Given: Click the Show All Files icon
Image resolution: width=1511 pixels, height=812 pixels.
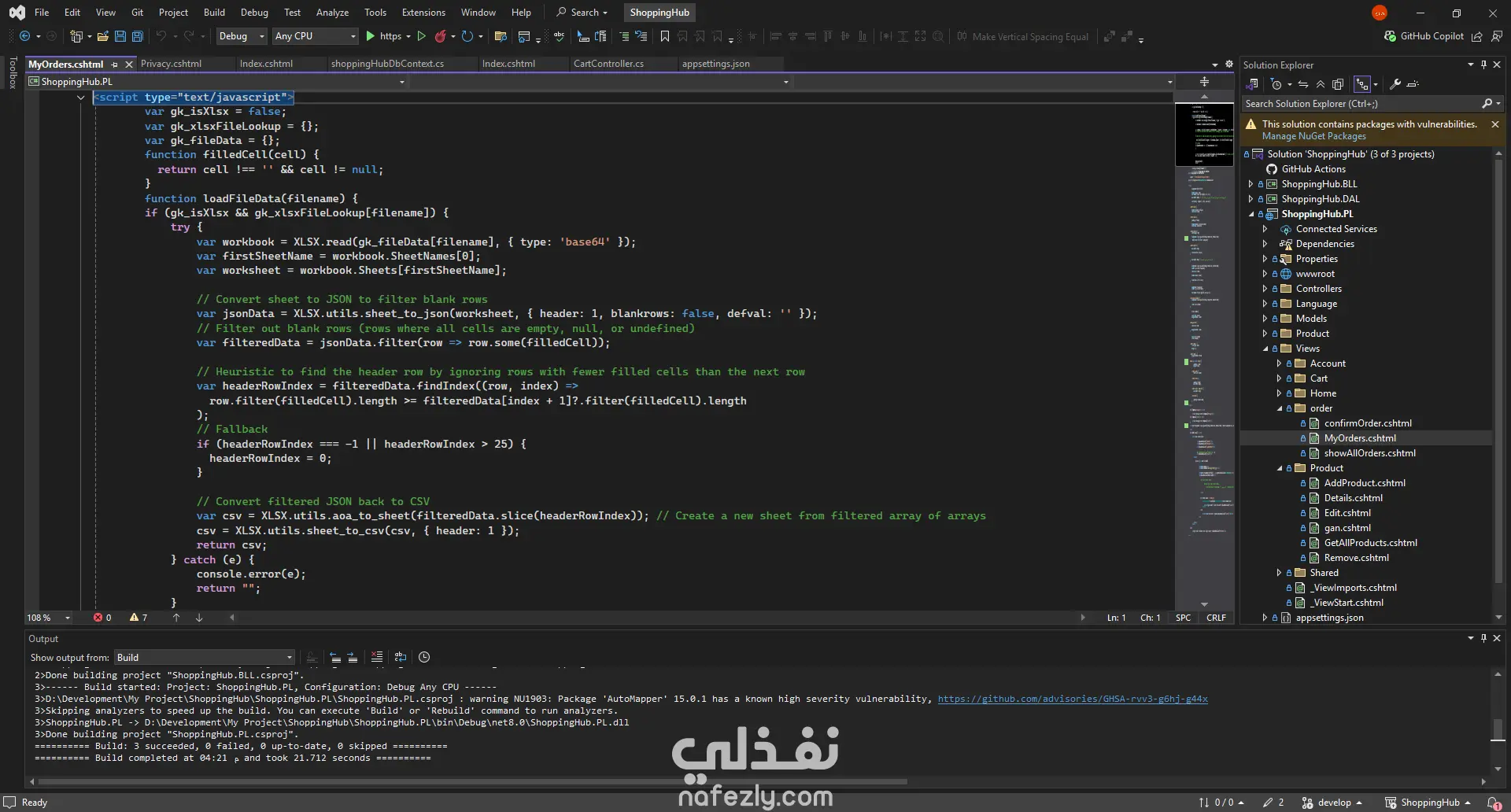Looking at the screenshot, I should [1338, 84].
